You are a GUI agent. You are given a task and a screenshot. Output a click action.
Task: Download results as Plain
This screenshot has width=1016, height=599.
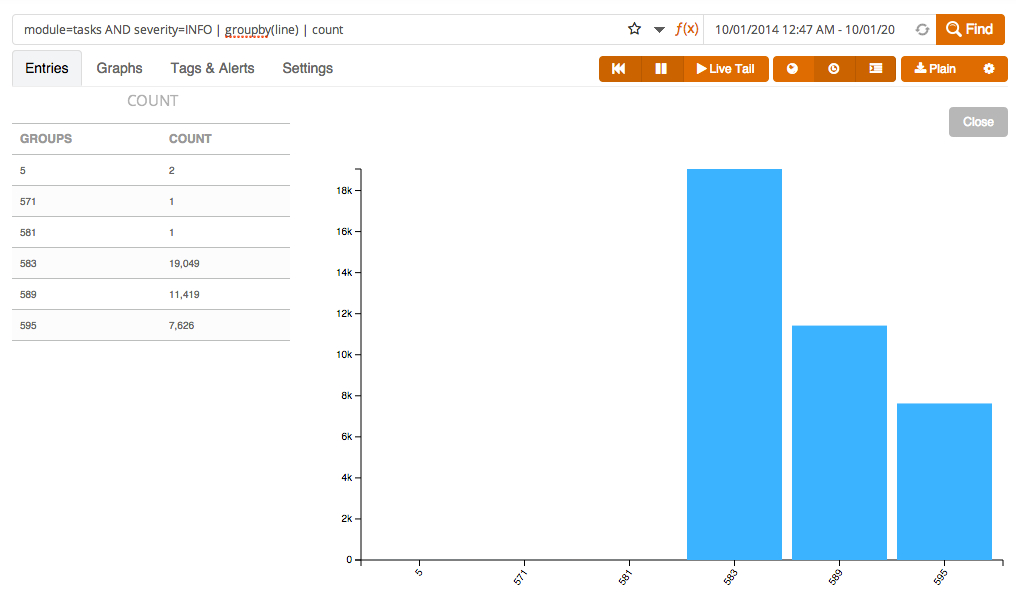(936, 69)
